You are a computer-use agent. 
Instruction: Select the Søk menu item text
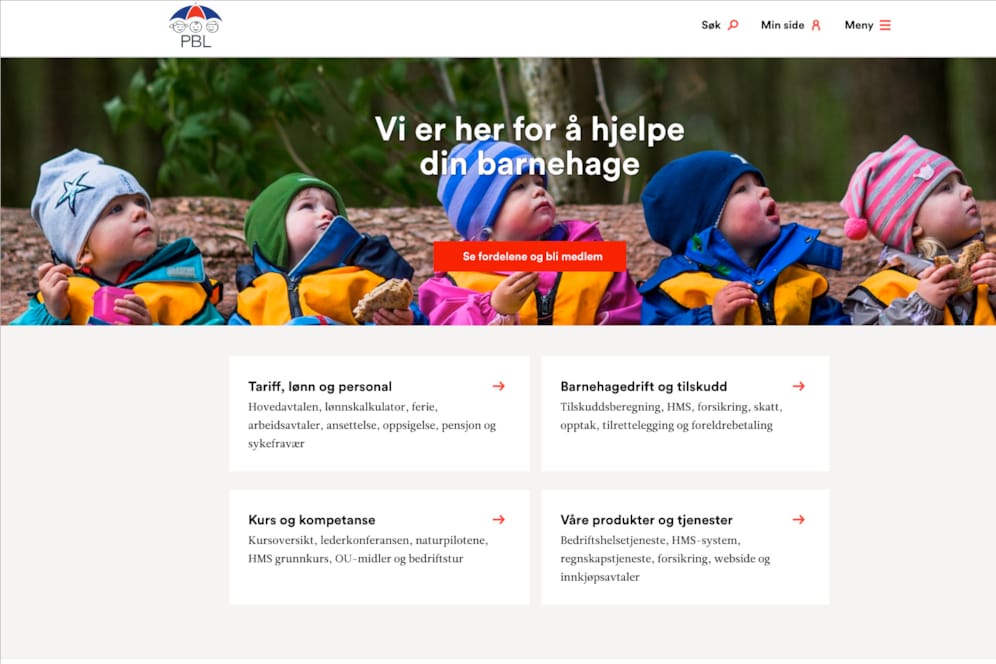click(x=711, y=25)
